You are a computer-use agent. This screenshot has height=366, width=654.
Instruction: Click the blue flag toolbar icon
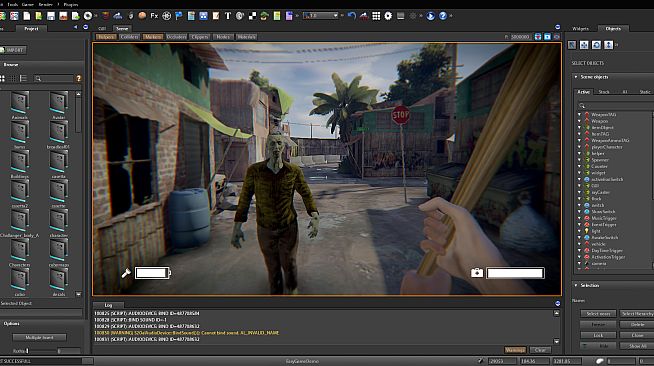(179, 16)
